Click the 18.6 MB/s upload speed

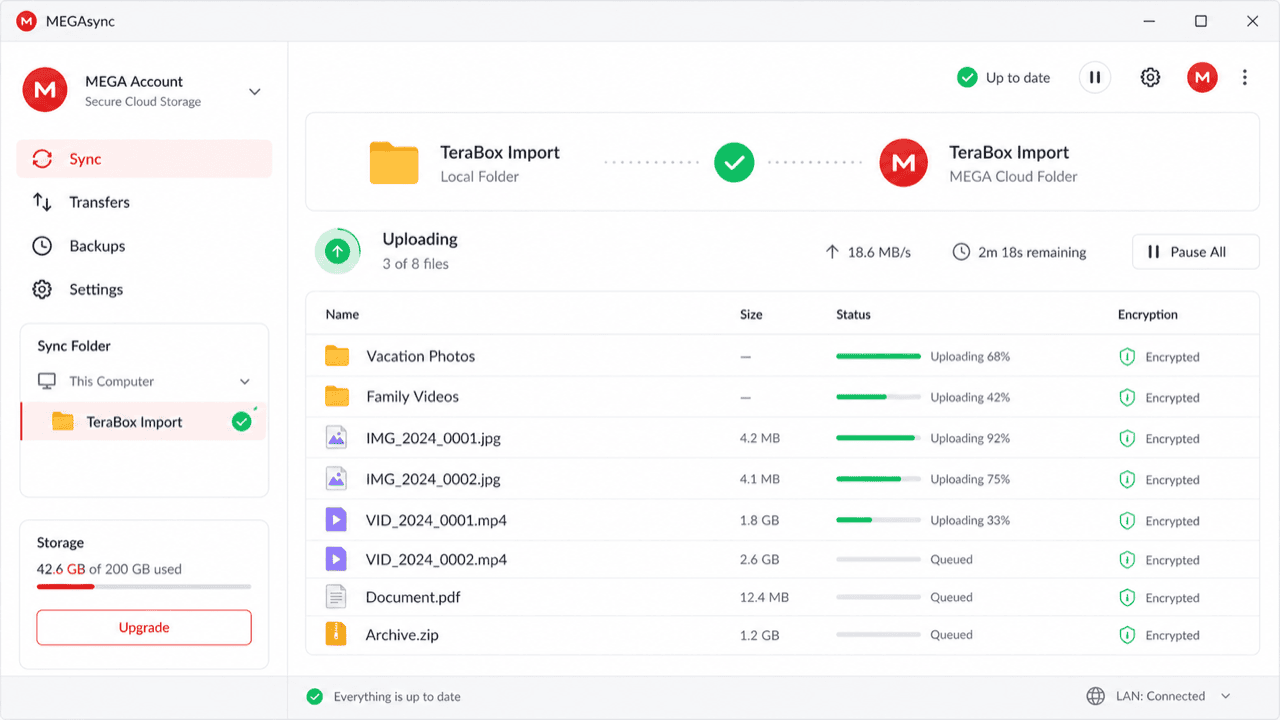tap(868, 252)
